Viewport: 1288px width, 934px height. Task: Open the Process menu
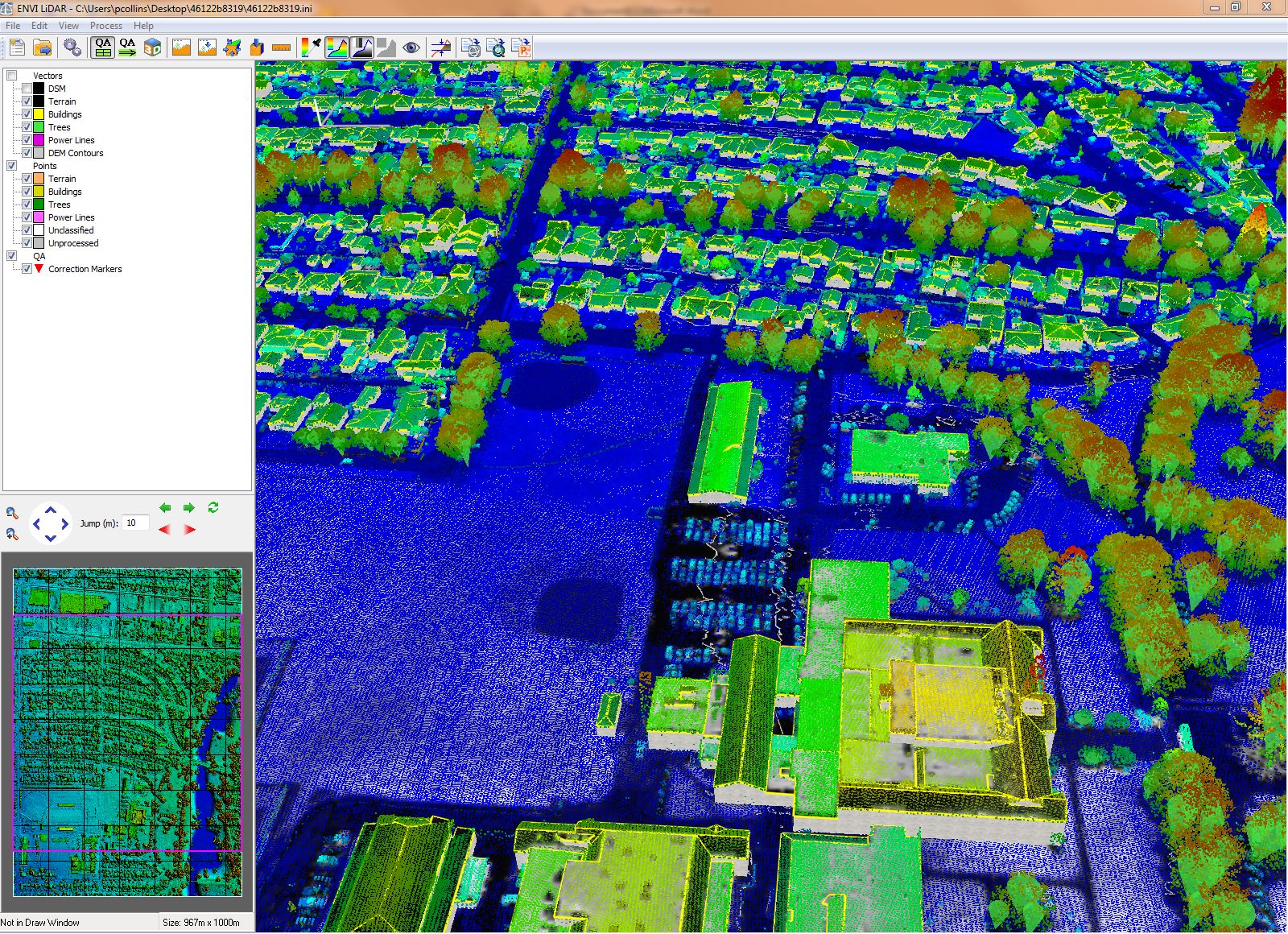click(x=105, y=25)
